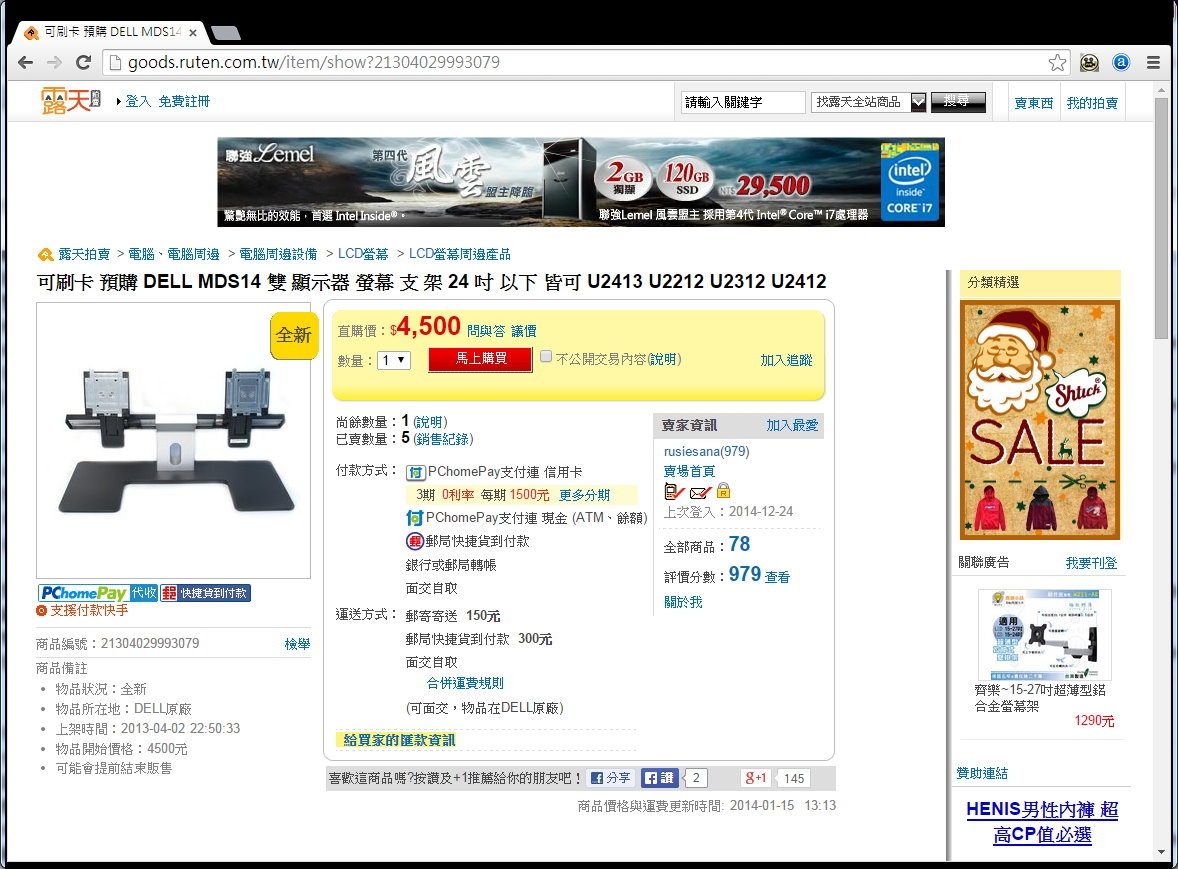This screenshot has height=869, width=1178.
Task: Click 加入追蹤 to track item
Action: tap(786, 361)
